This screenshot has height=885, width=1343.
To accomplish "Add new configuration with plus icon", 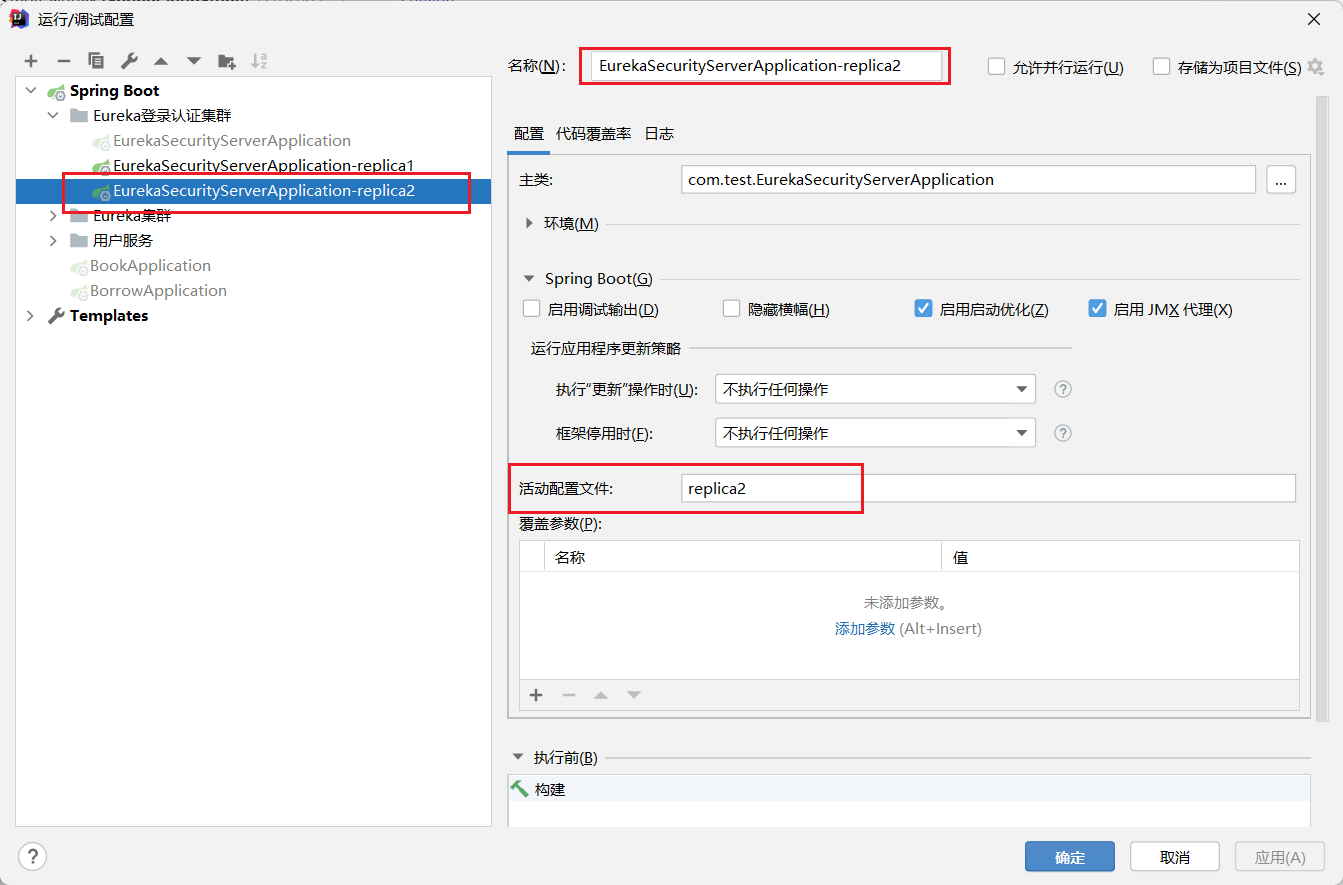I will 31,61.
